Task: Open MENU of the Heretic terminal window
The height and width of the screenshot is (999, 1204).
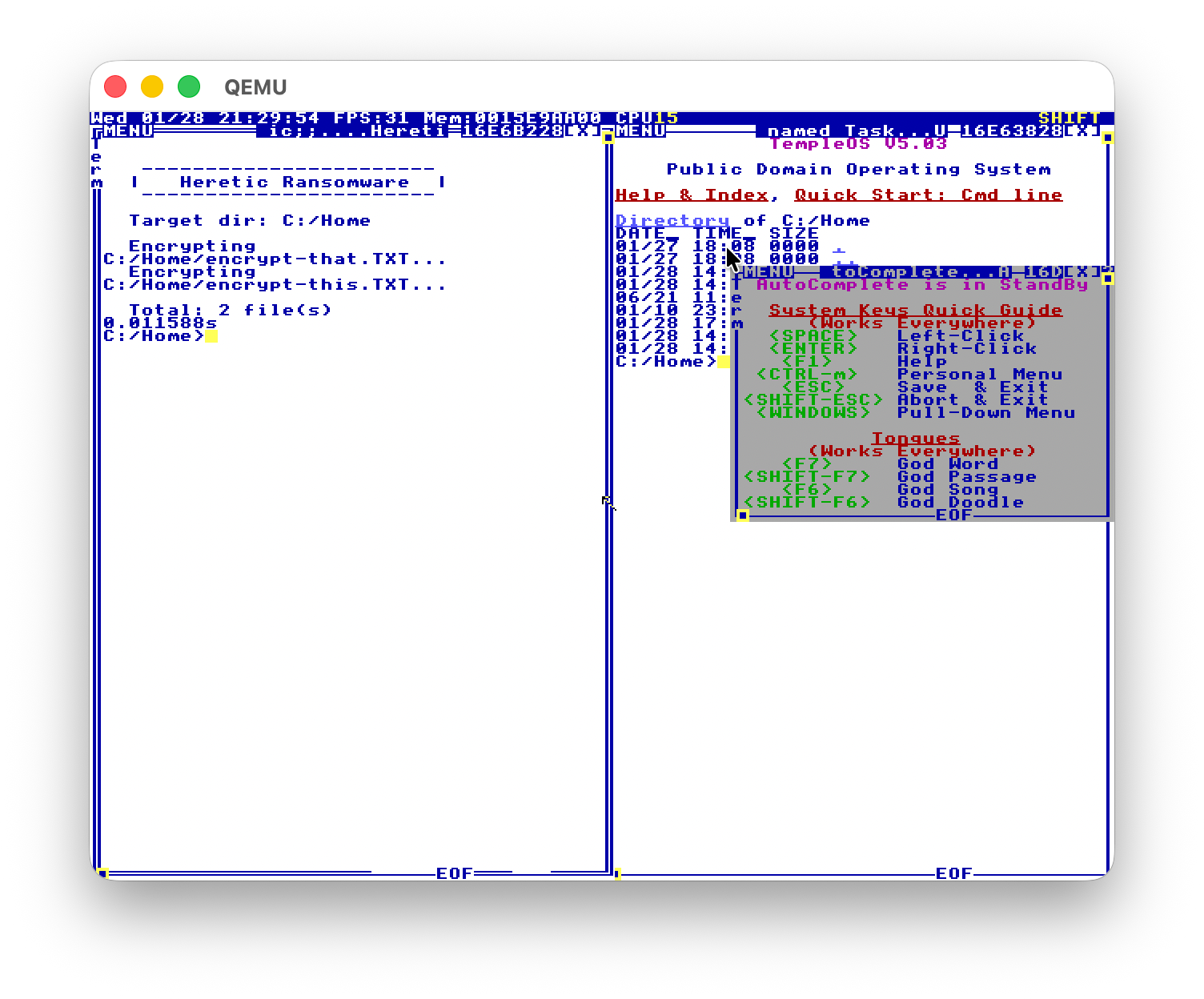Action: point(128,131)
